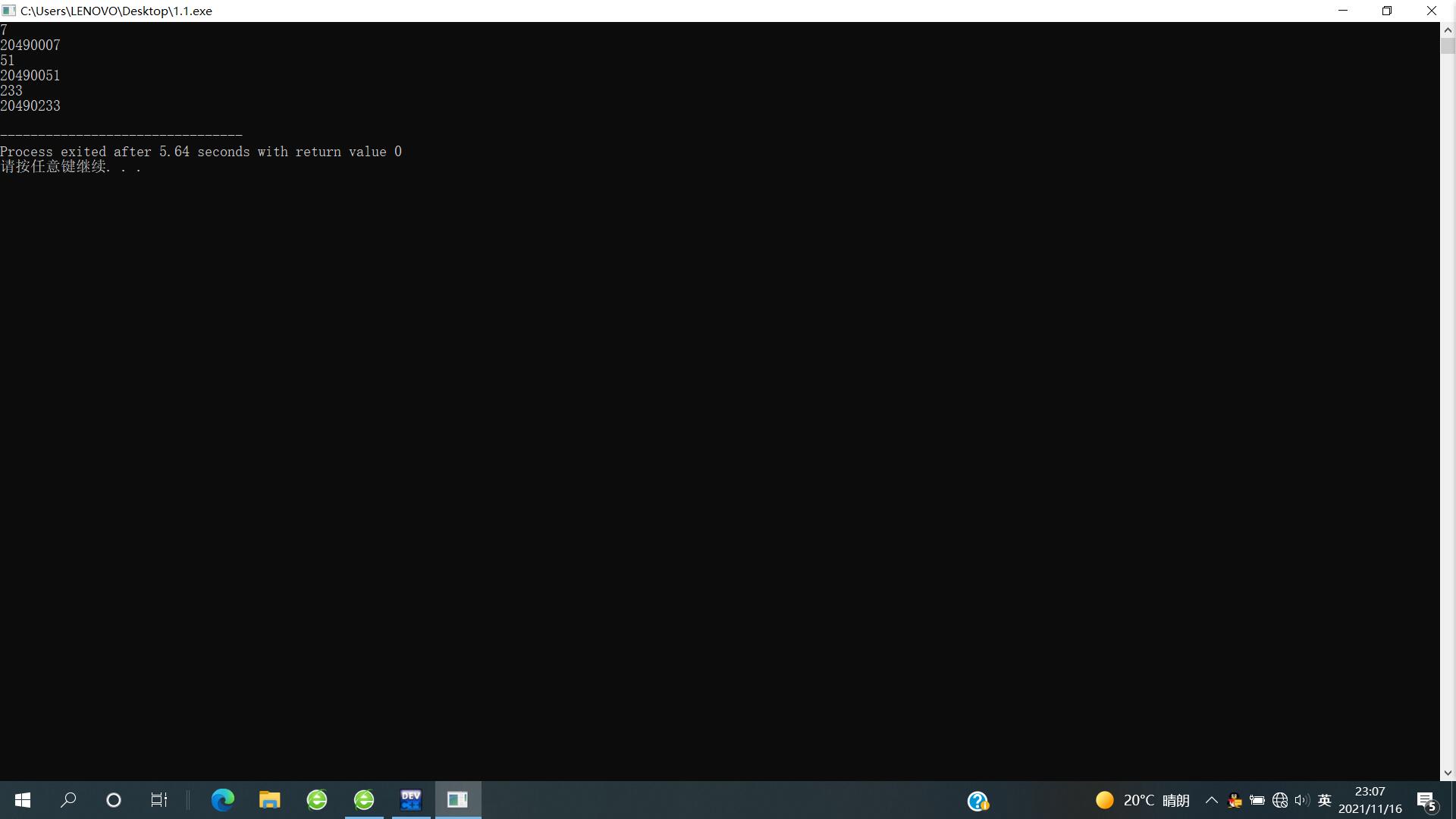Open the first green browser taskbar icon
Screen dimensions: 1456x819
[x=317, y=800]
